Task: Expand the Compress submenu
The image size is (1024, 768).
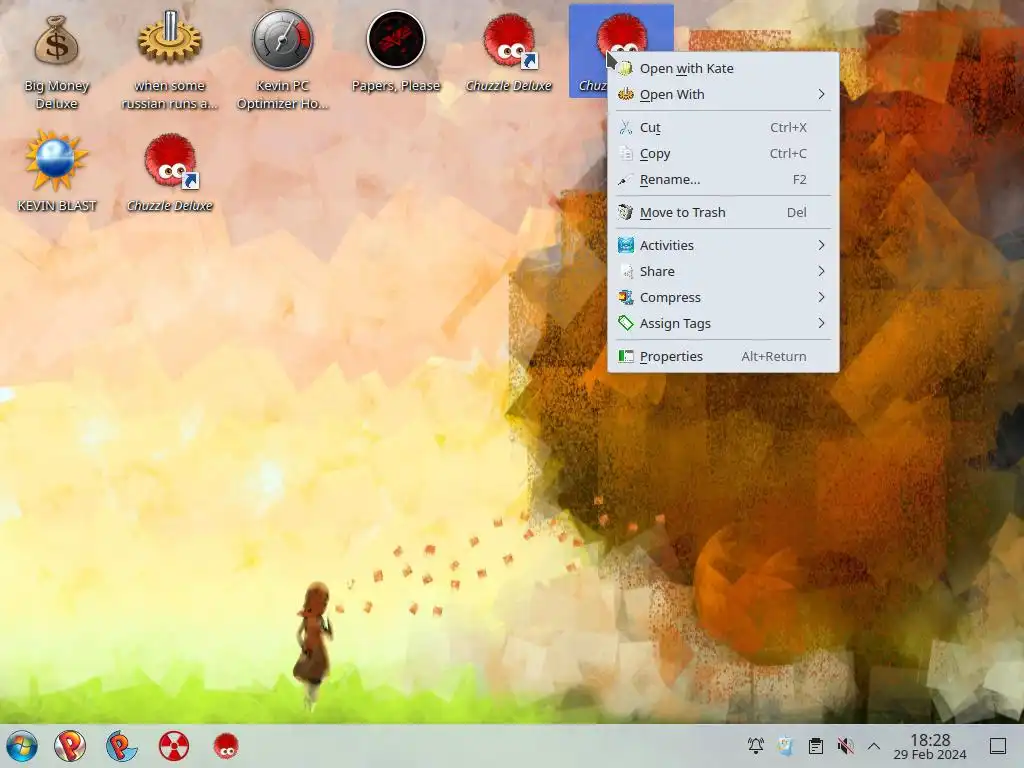Action: (723, 298)
